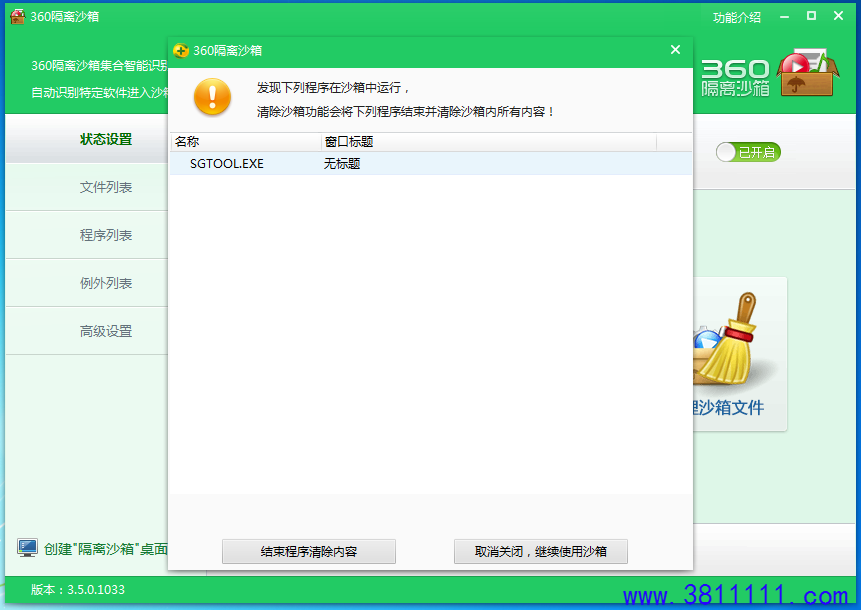
Task: Click the 360隔离沙箱 box logo at top right
Action: coord(769,75)
